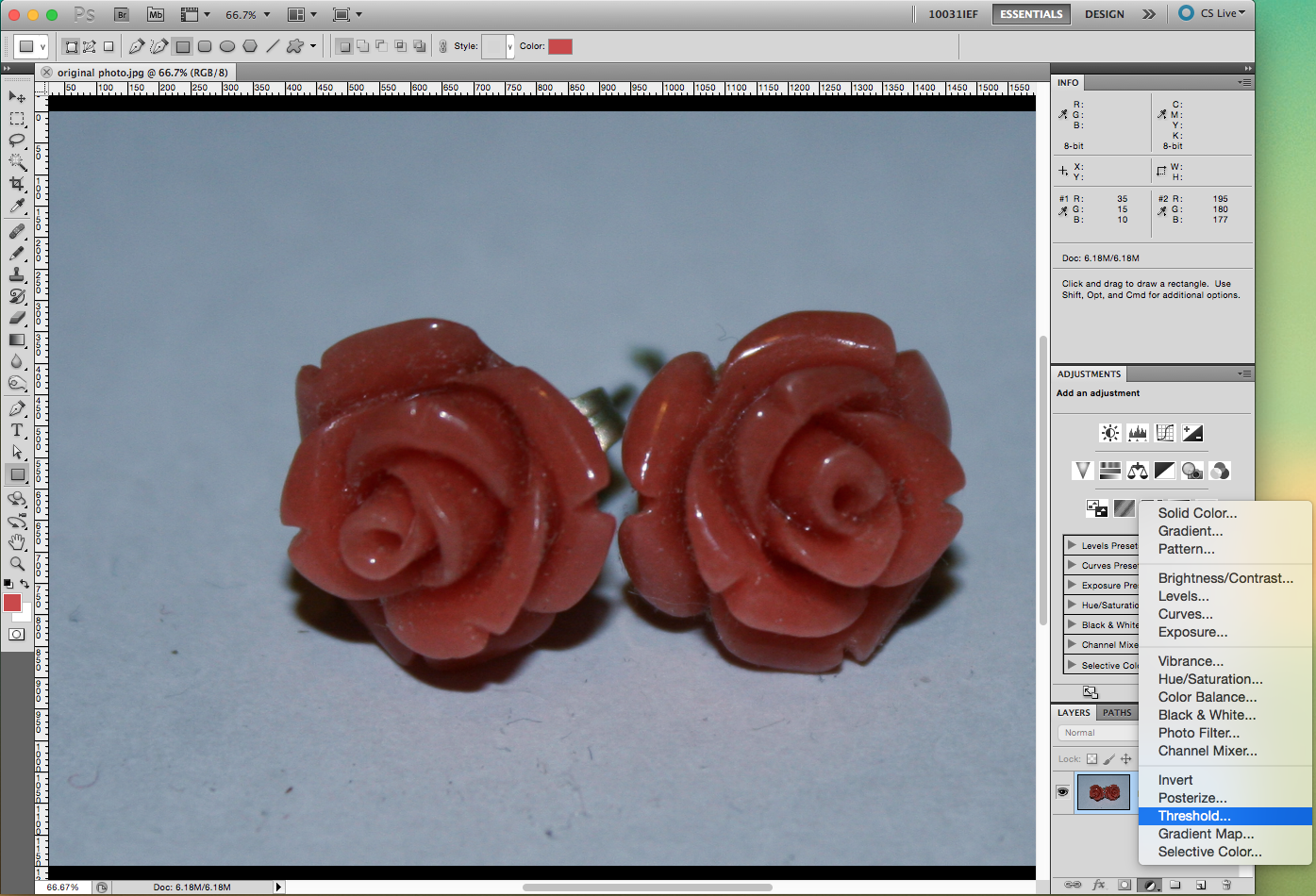Toggle Fill Pixels mode in options bar
Viewport: 1316px width, 896px height.
(x=108, y=46)
